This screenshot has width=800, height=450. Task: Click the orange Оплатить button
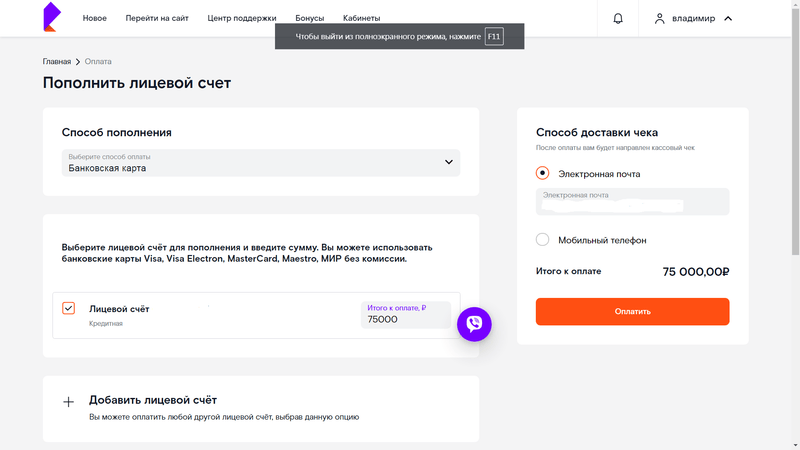pyautogui.click(x=632, y=311)
